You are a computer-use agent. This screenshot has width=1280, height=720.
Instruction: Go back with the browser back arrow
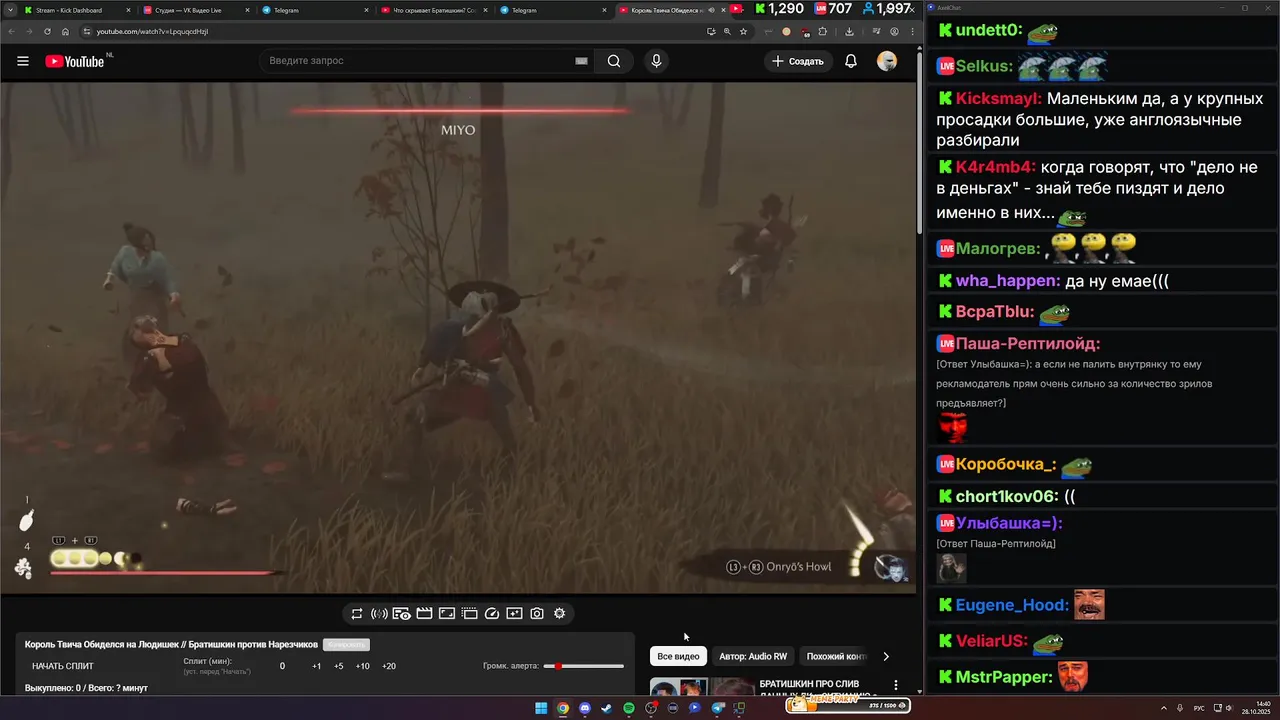[x=12, y=31]
